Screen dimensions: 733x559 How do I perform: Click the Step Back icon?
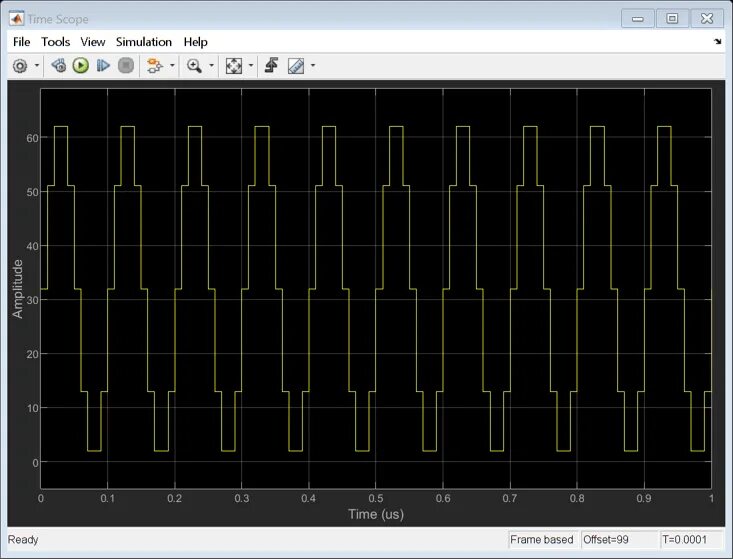58,65
